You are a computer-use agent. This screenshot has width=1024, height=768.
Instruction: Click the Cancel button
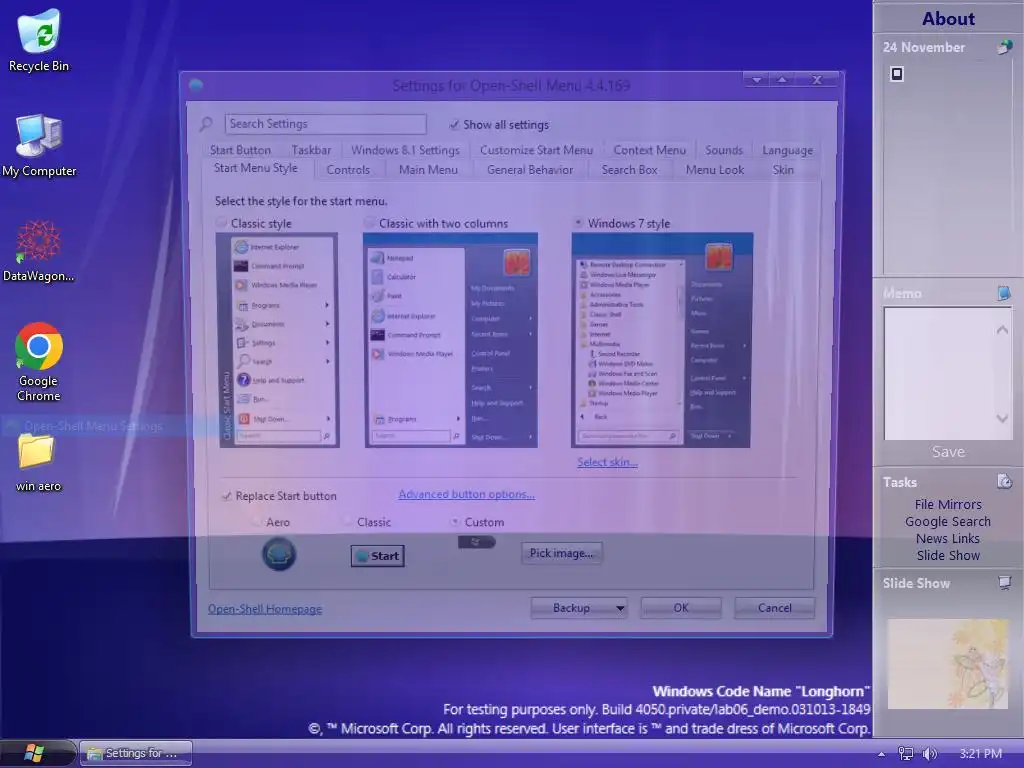point(775,608)
